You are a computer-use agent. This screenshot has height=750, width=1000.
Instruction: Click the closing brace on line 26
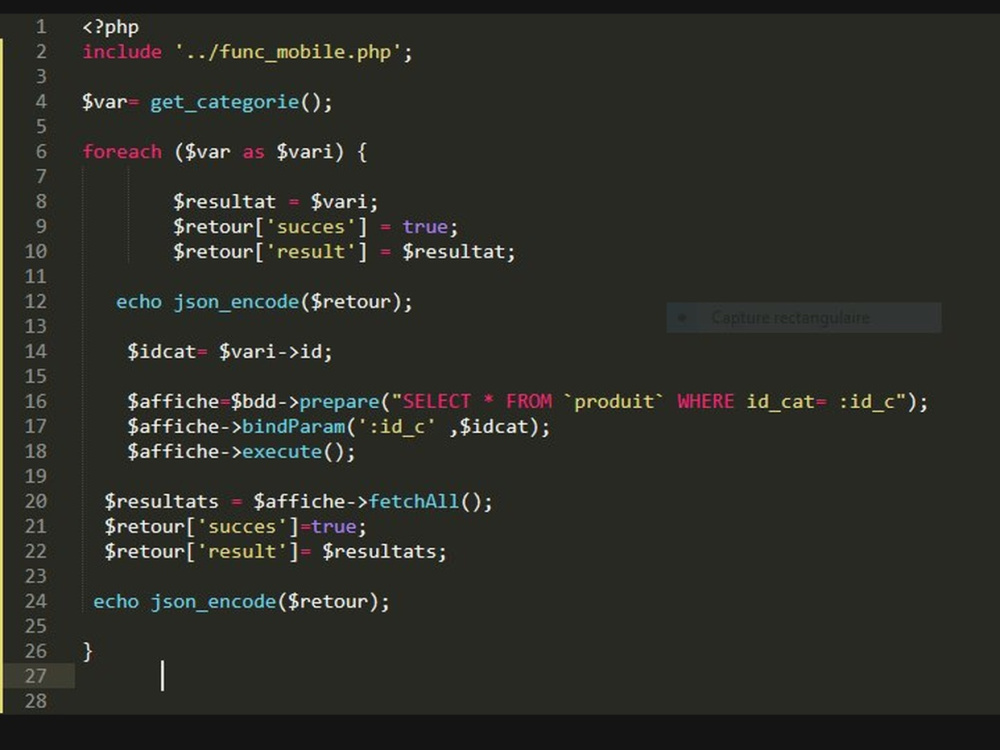[x=87, y=651]
